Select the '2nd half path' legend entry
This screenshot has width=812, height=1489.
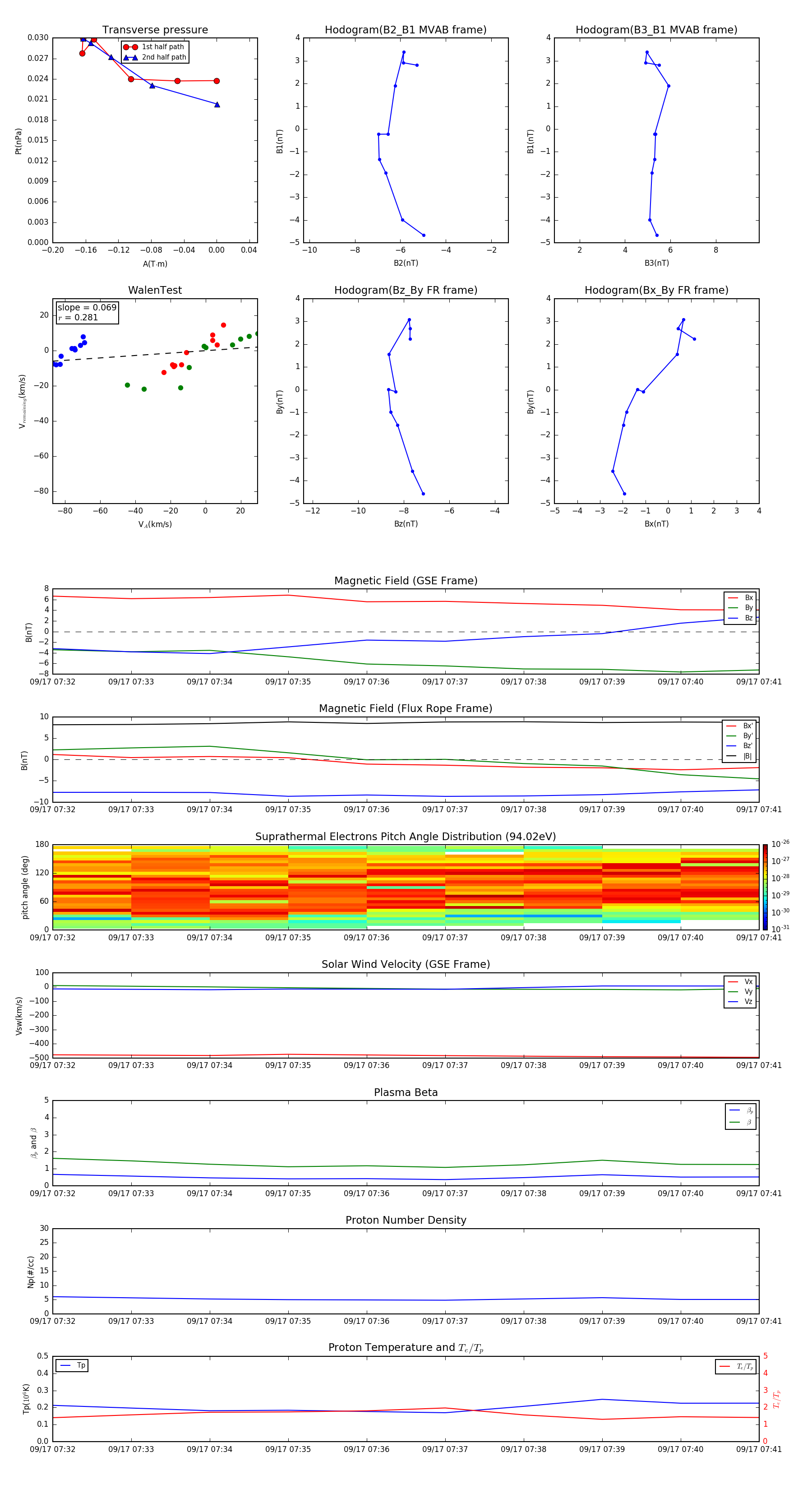(x=155, y=57)
